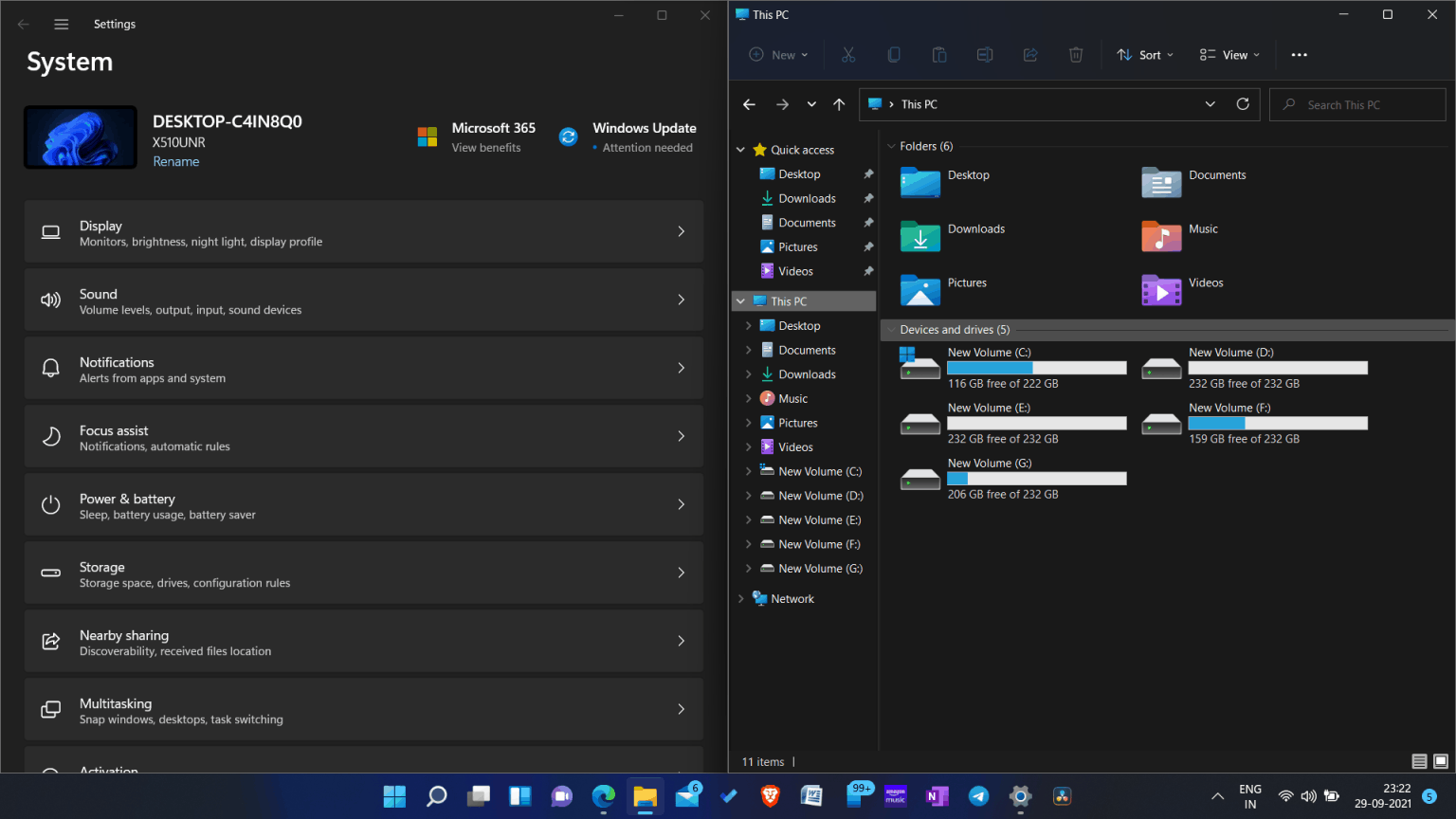Collapse the Devices and drives section
This screenshot has height=819, width=1456.
(889, 329)
